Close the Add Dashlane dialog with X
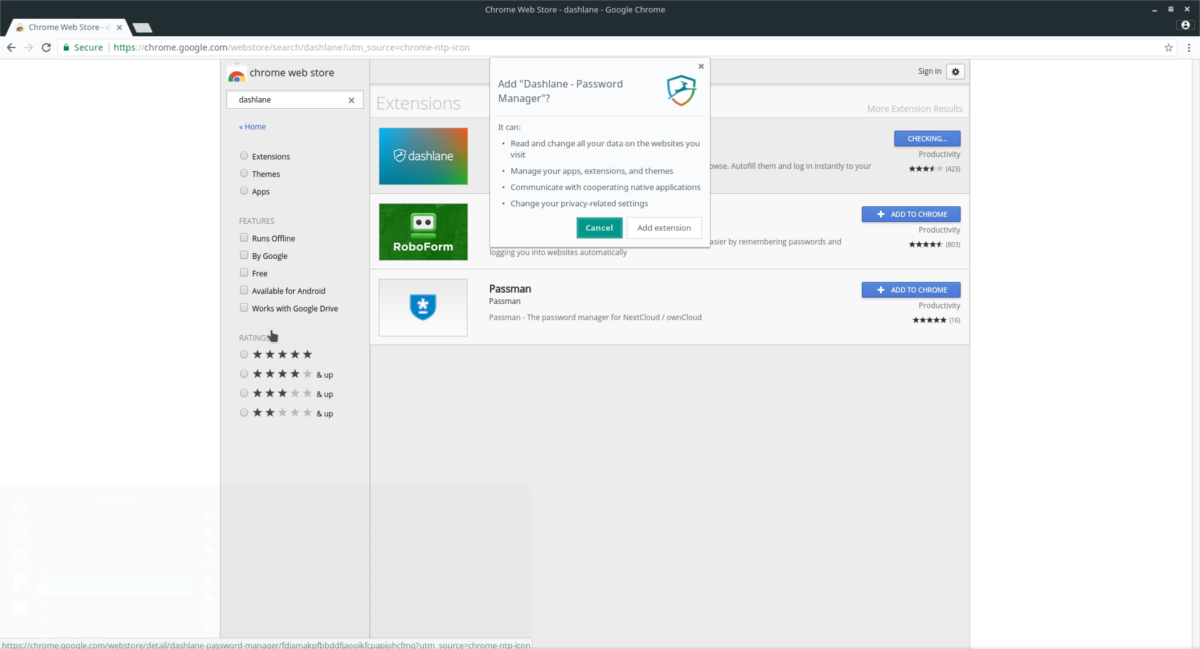 click(x=701, y=66)
